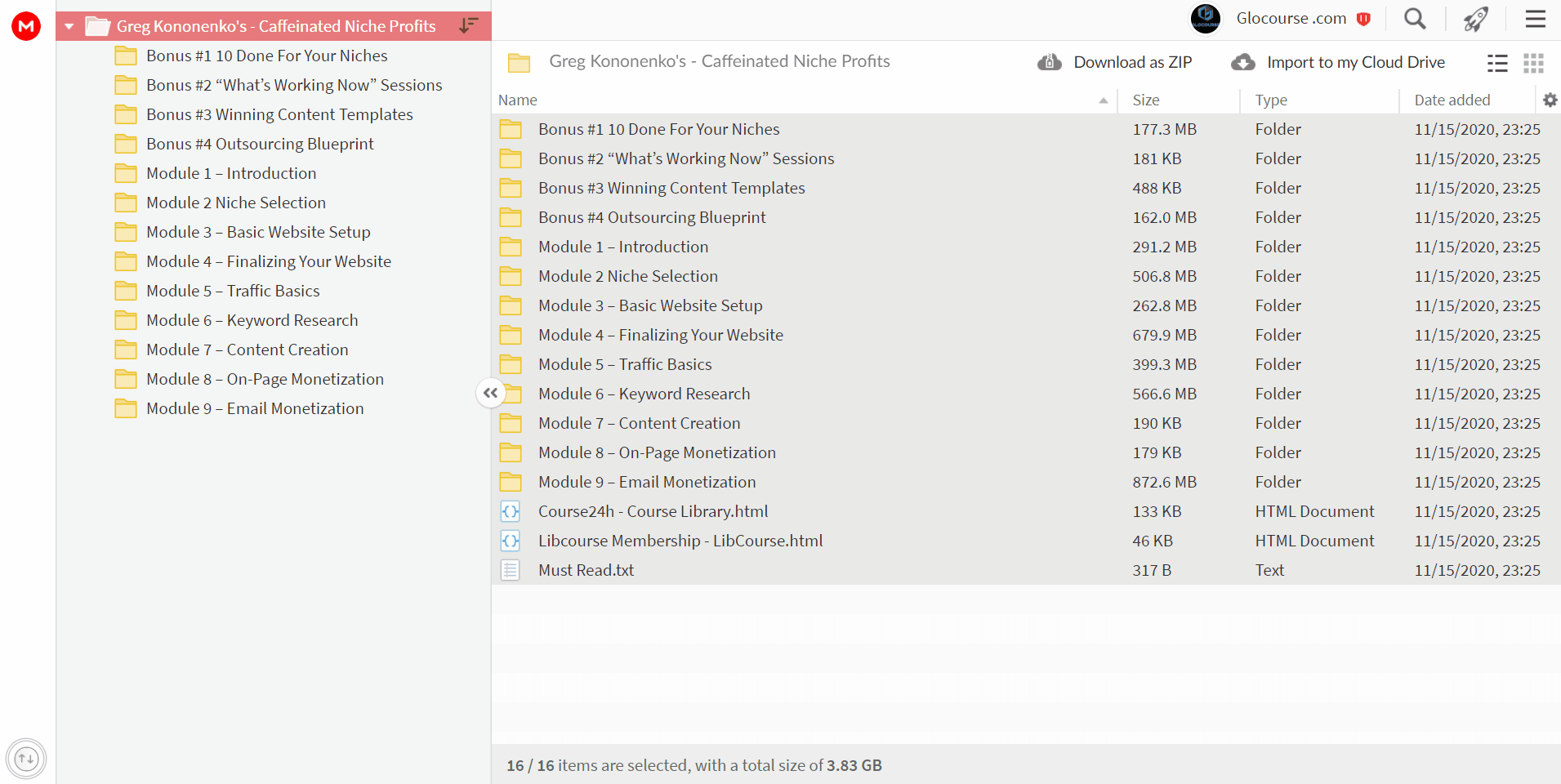Switch to list view icon
This screenshot has height=784, width=1561.
(x=1497, y=63)
